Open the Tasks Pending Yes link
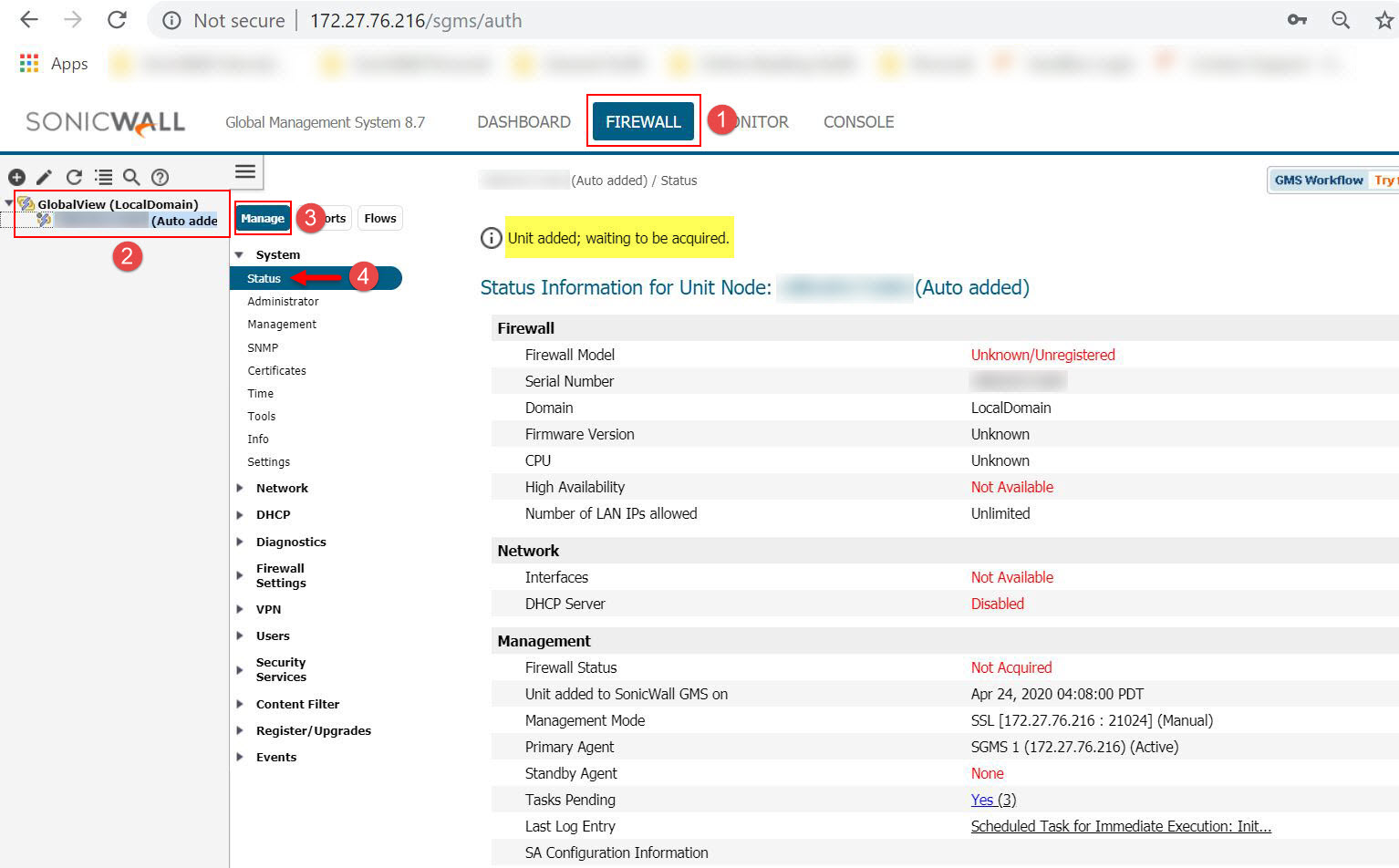The image size is (1399, 868). [x=982, y=800]
